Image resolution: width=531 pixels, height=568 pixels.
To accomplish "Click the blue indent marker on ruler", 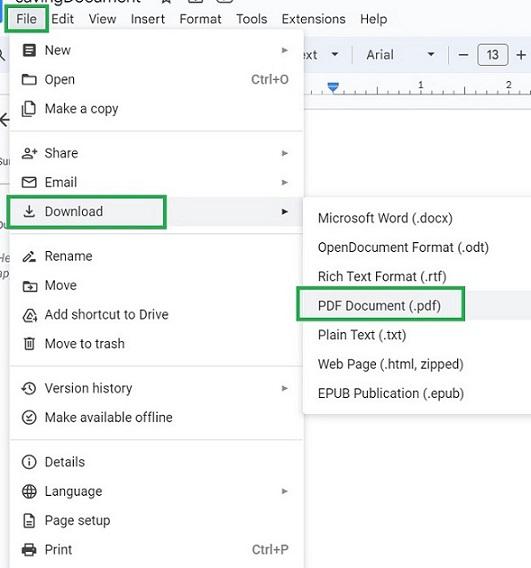I will pos(333,87).
